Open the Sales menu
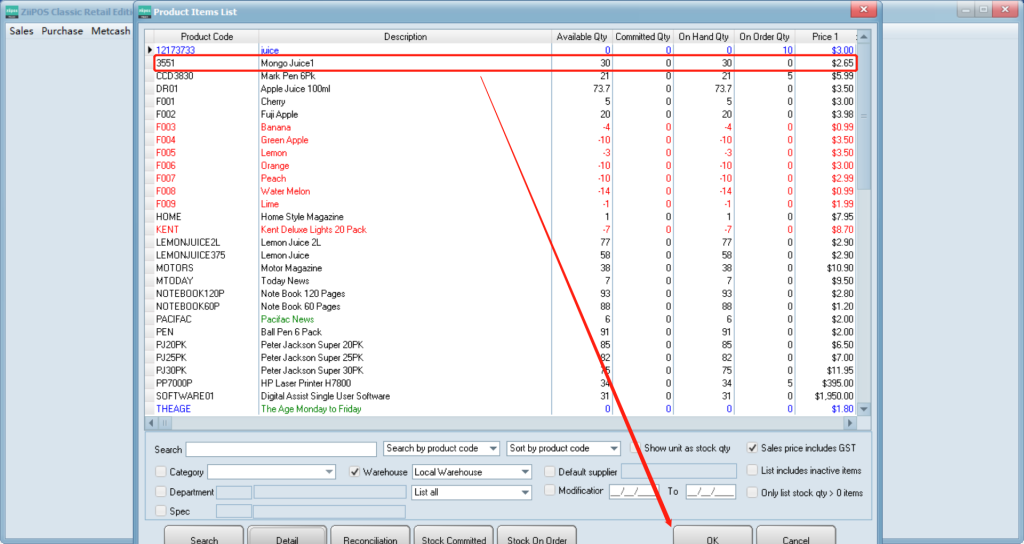This screenshot has height=544, width=1024. tap(21, 31)
